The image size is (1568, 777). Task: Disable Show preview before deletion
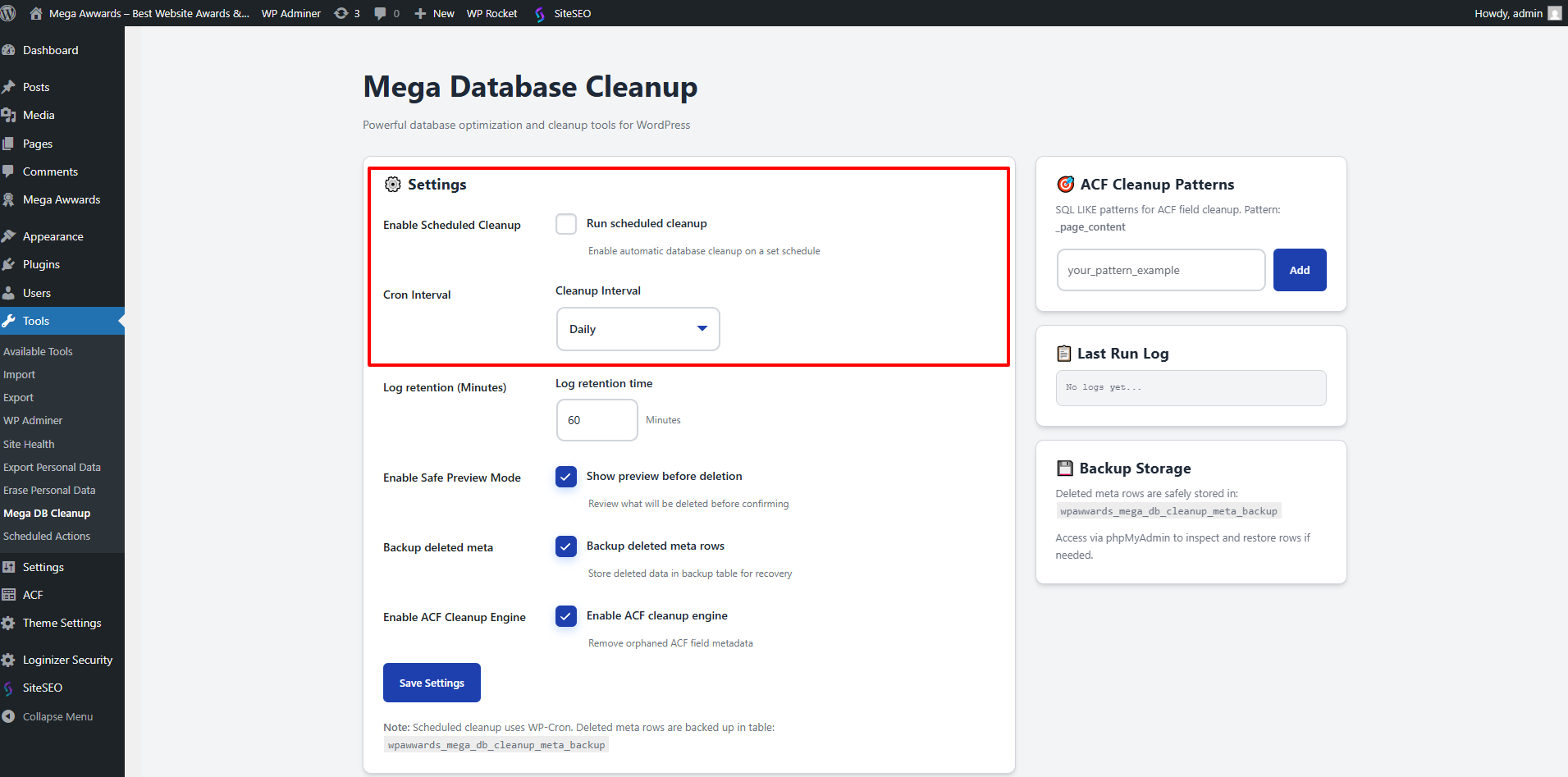566,476
